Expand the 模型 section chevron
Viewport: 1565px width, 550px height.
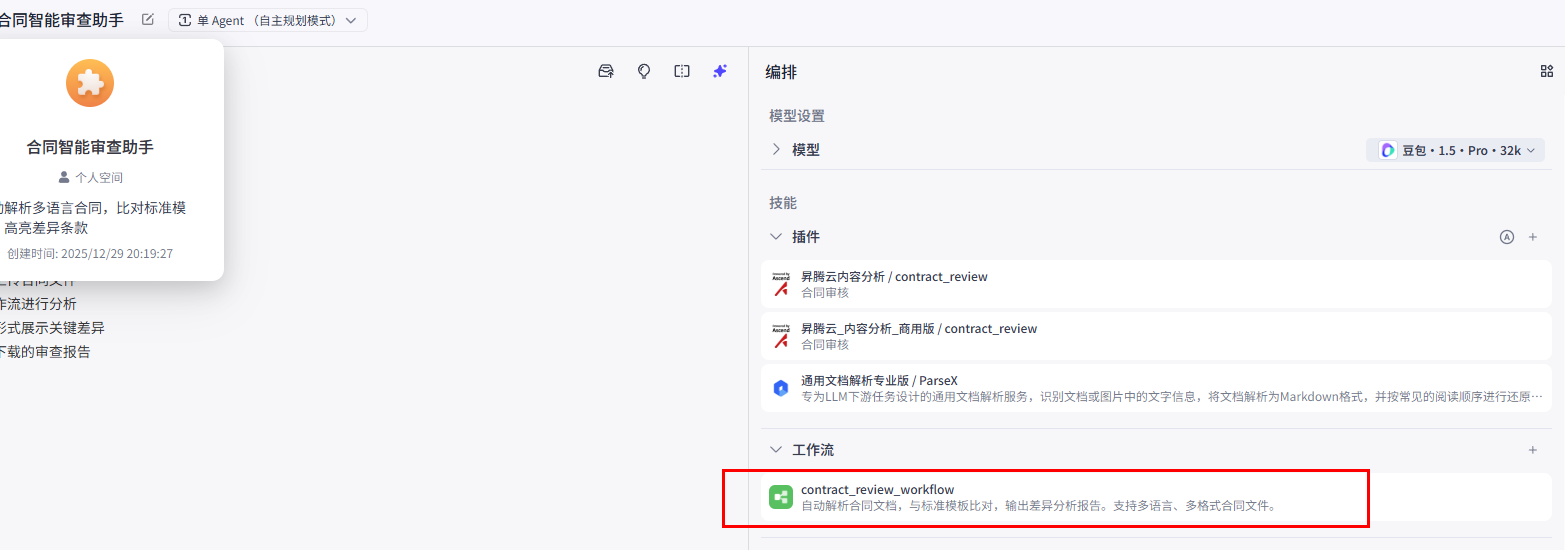776,150
